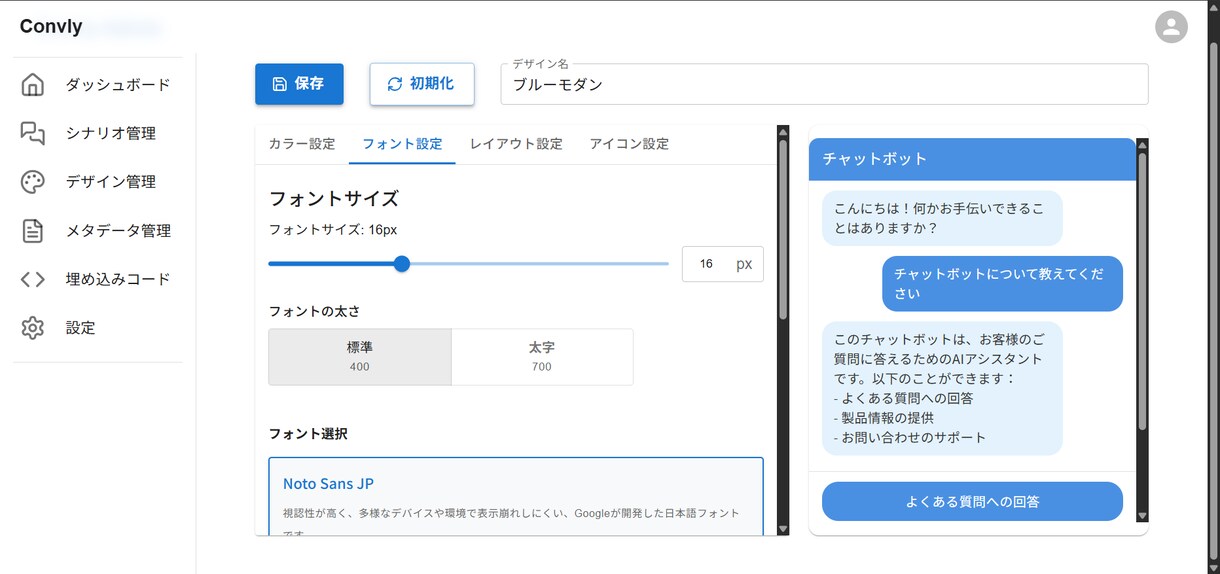Image resolution: width=1220 pixels, height=574 pixels.
Task: Click the フォント選択 heading
Action: point(308,433)
